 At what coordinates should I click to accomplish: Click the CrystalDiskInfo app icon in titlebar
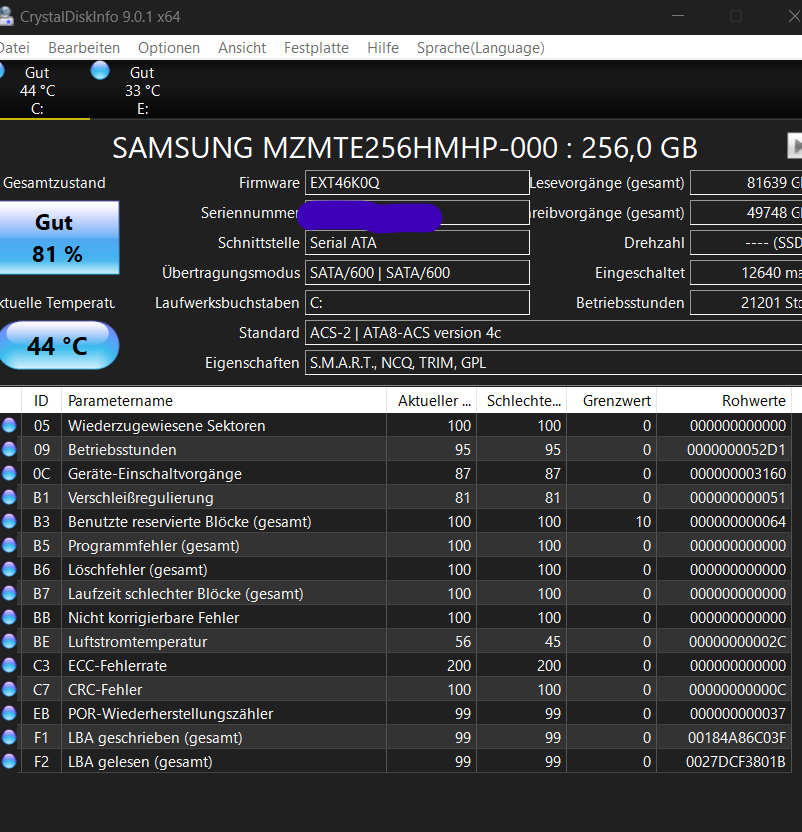[5, 16]
